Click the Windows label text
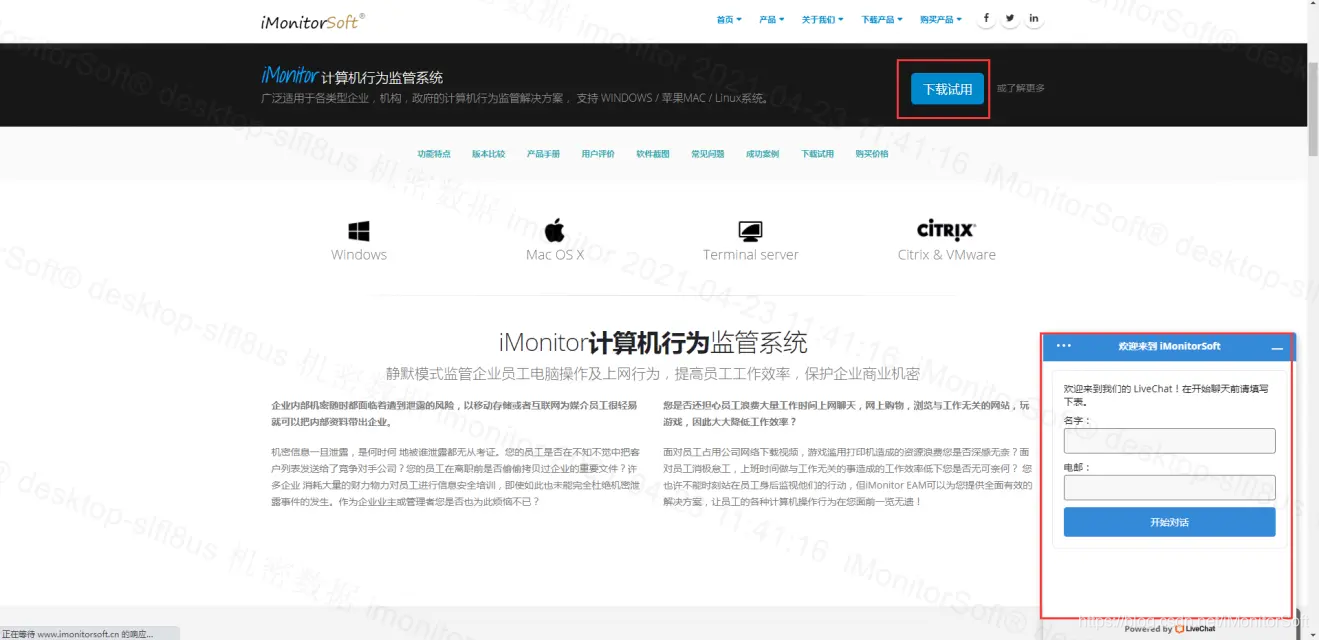The width and height of the screenshot is (1319, 640). 359,255
